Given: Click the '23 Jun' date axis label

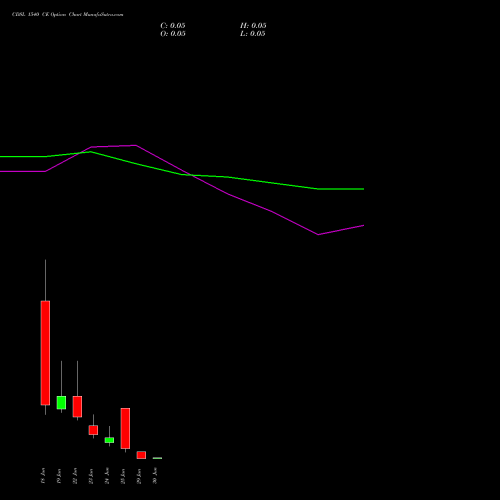Looking at the screenshot, I should pos(91,476).
